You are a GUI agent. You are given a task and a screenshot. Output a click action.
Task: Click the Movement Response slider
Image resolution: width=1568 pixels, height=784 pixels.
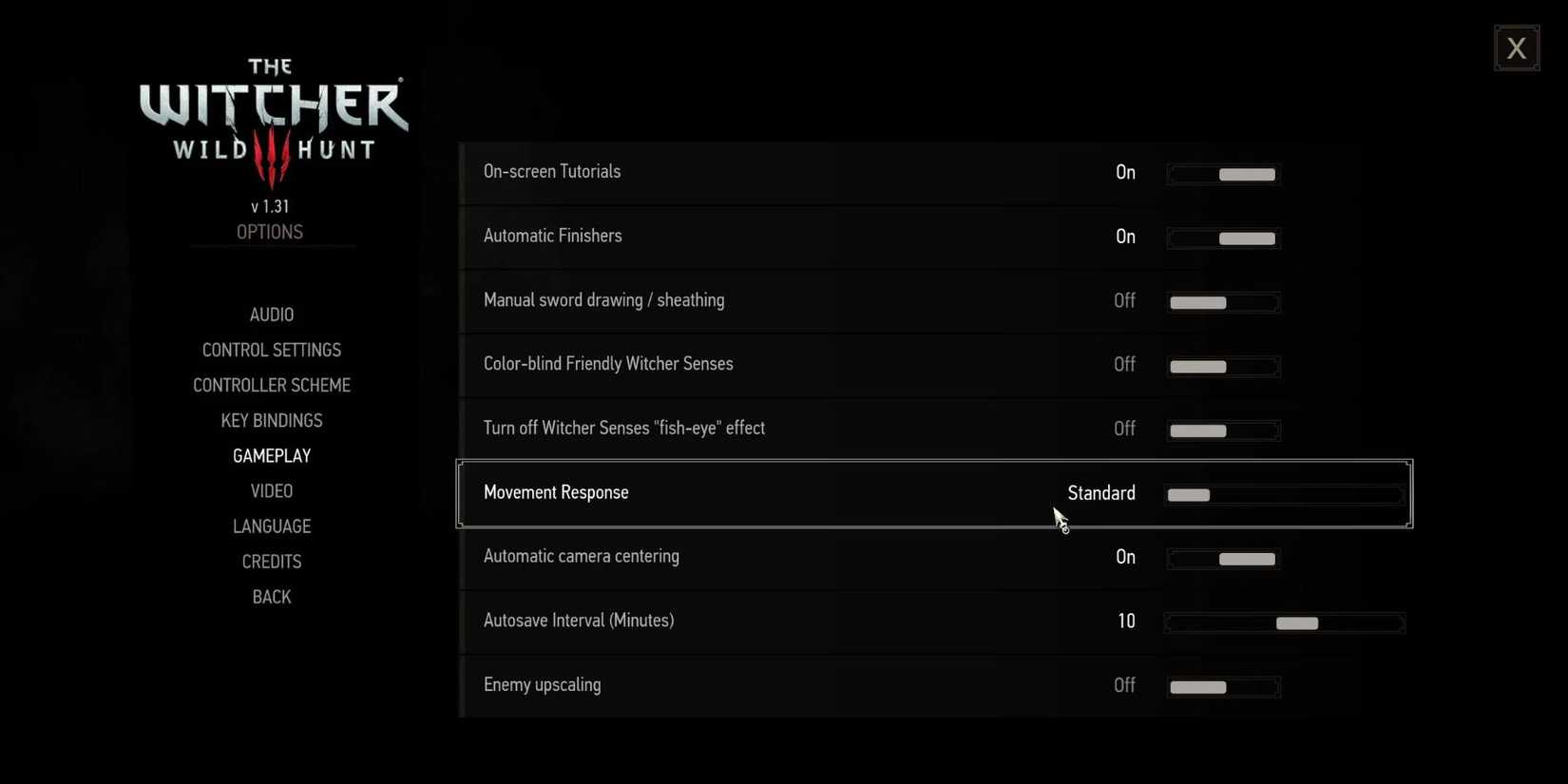coord(1284,495)
